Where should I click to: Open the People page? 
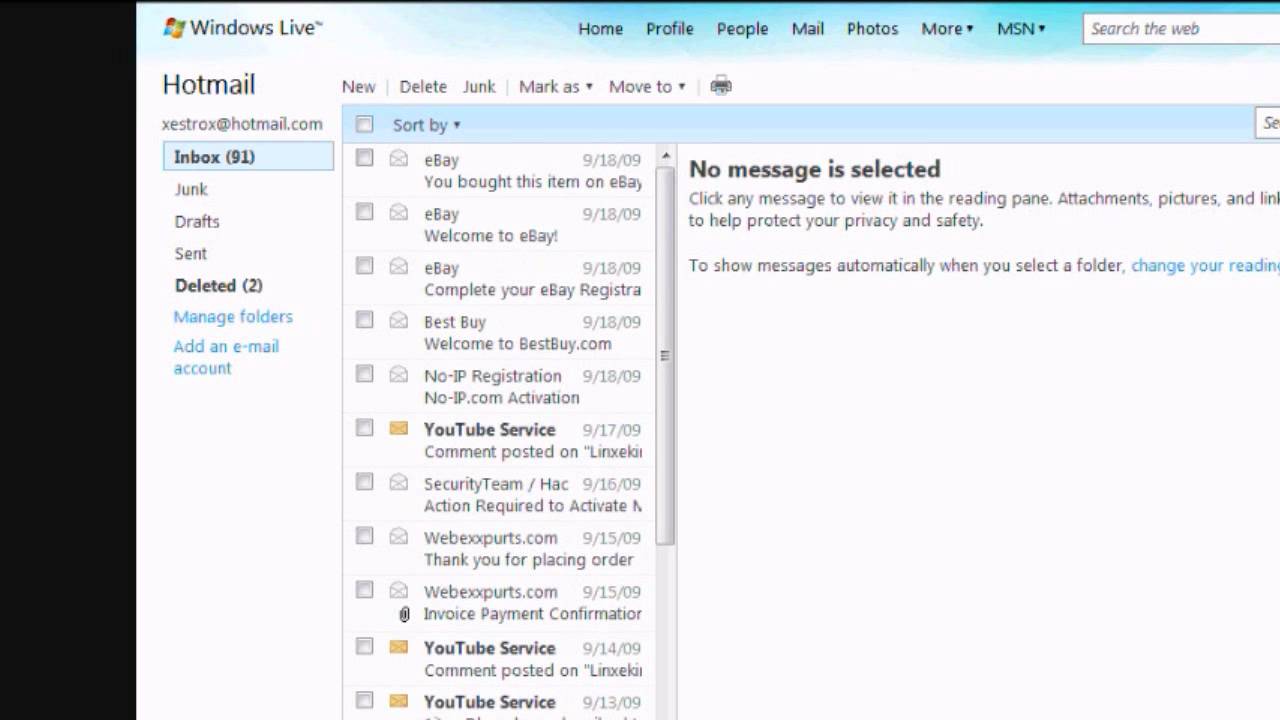[742, 29]
